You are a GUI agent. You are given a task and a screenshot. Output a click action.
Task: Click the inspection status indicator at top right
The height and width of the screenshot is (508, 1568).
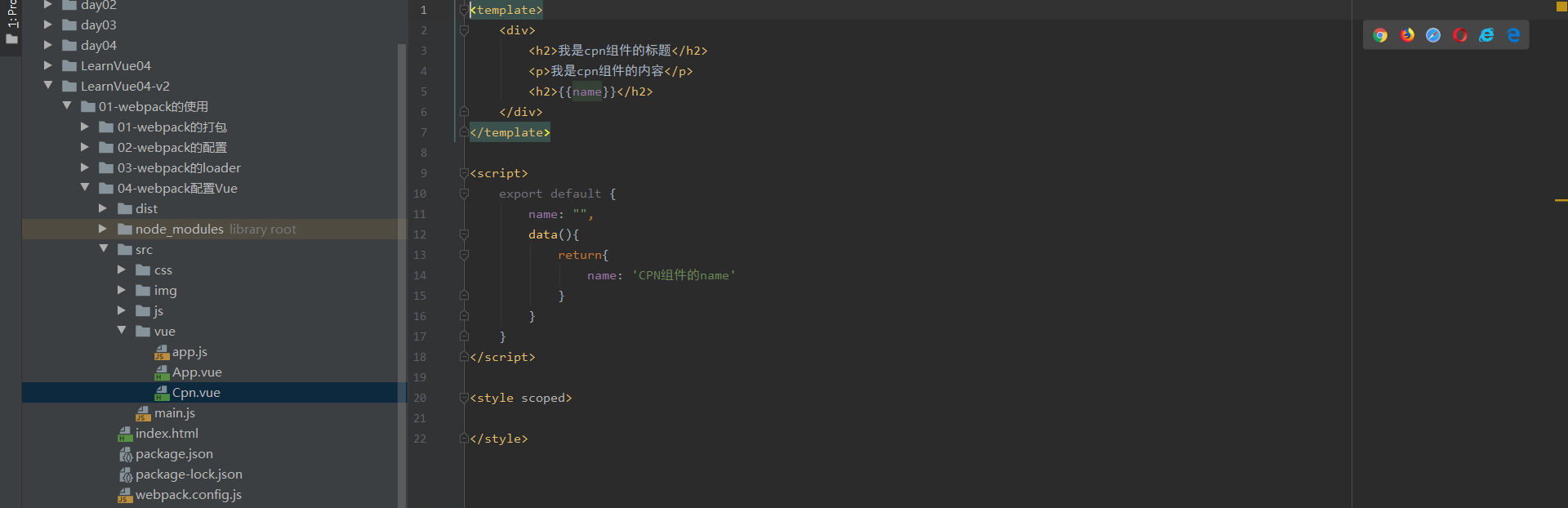(1561, 7)
